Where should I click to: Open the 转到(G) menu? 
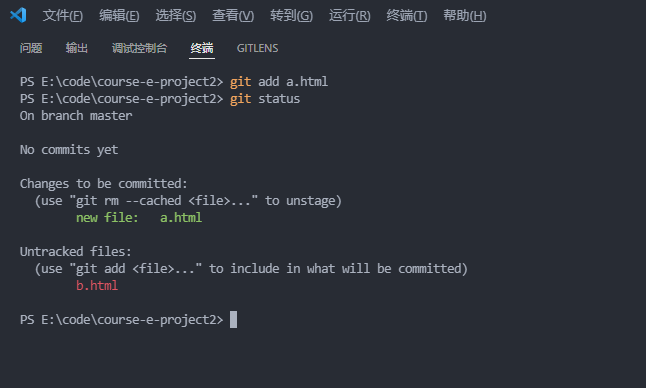(291, 16)
